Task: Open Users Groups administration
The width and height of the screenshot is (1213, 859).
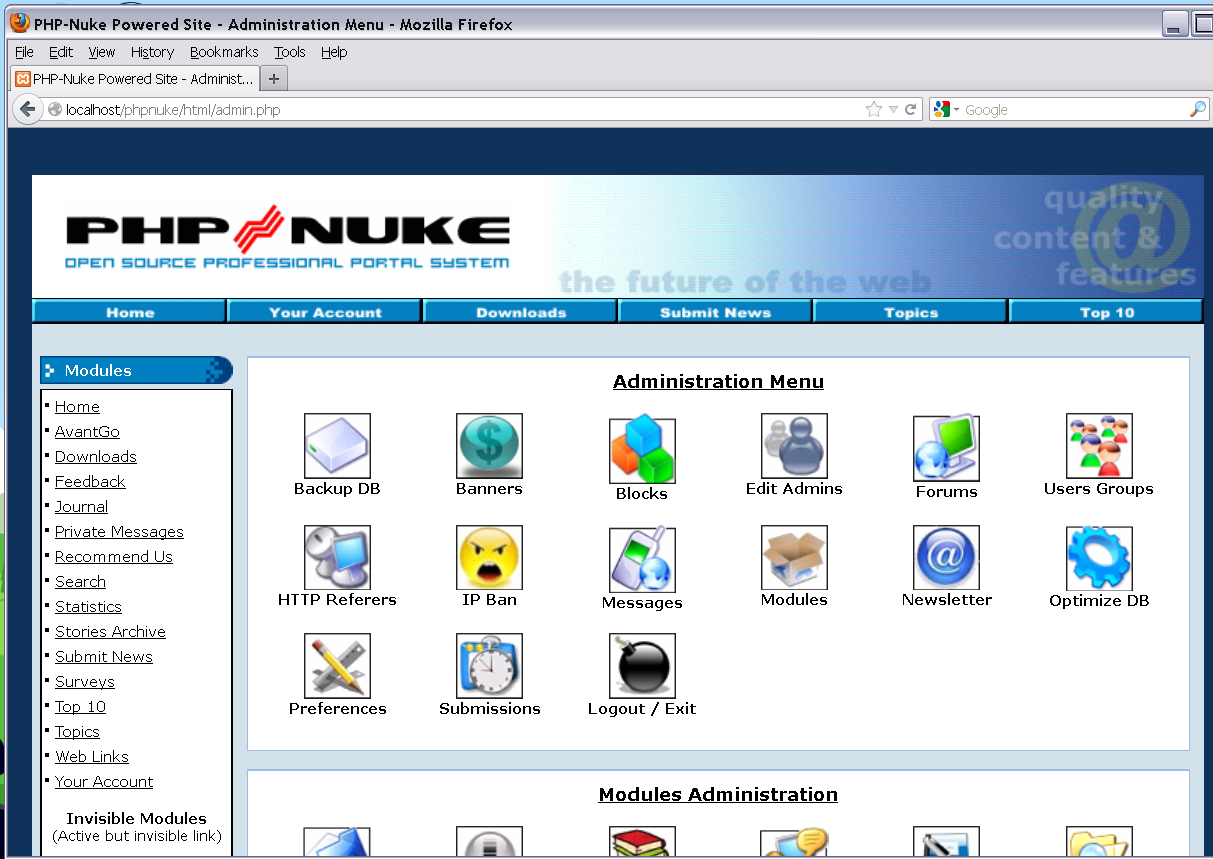Action: click(1099, 446)
